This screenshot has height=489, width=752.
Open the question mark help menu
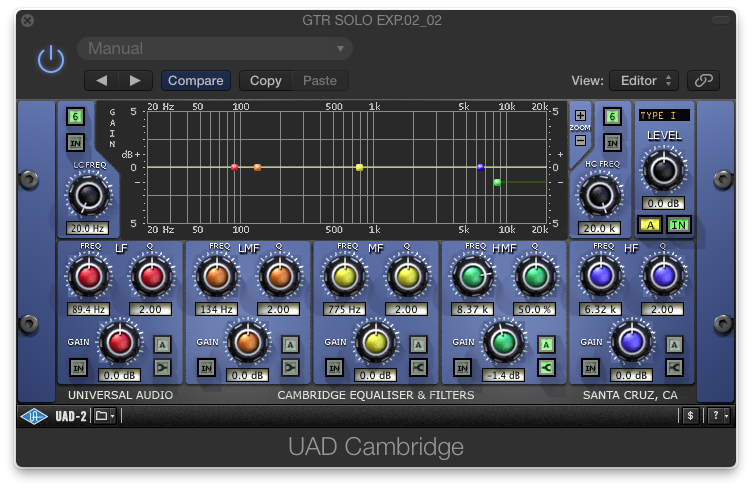pos(718,416)
